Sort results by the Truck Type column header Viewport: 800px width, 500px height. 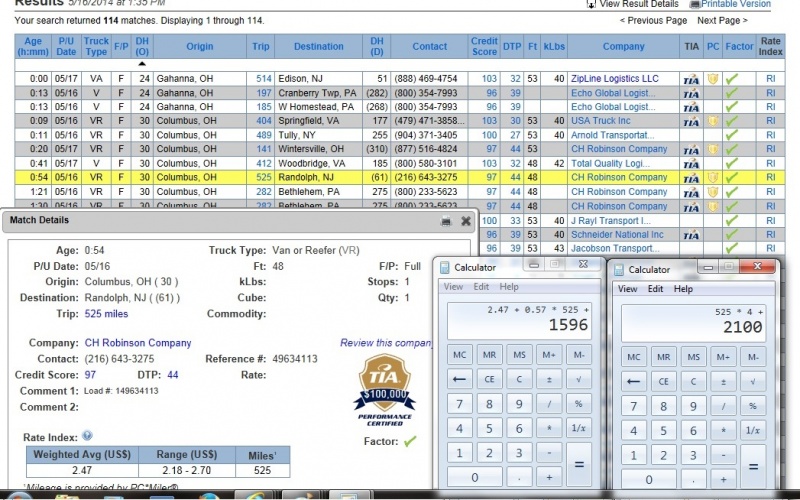96,46
